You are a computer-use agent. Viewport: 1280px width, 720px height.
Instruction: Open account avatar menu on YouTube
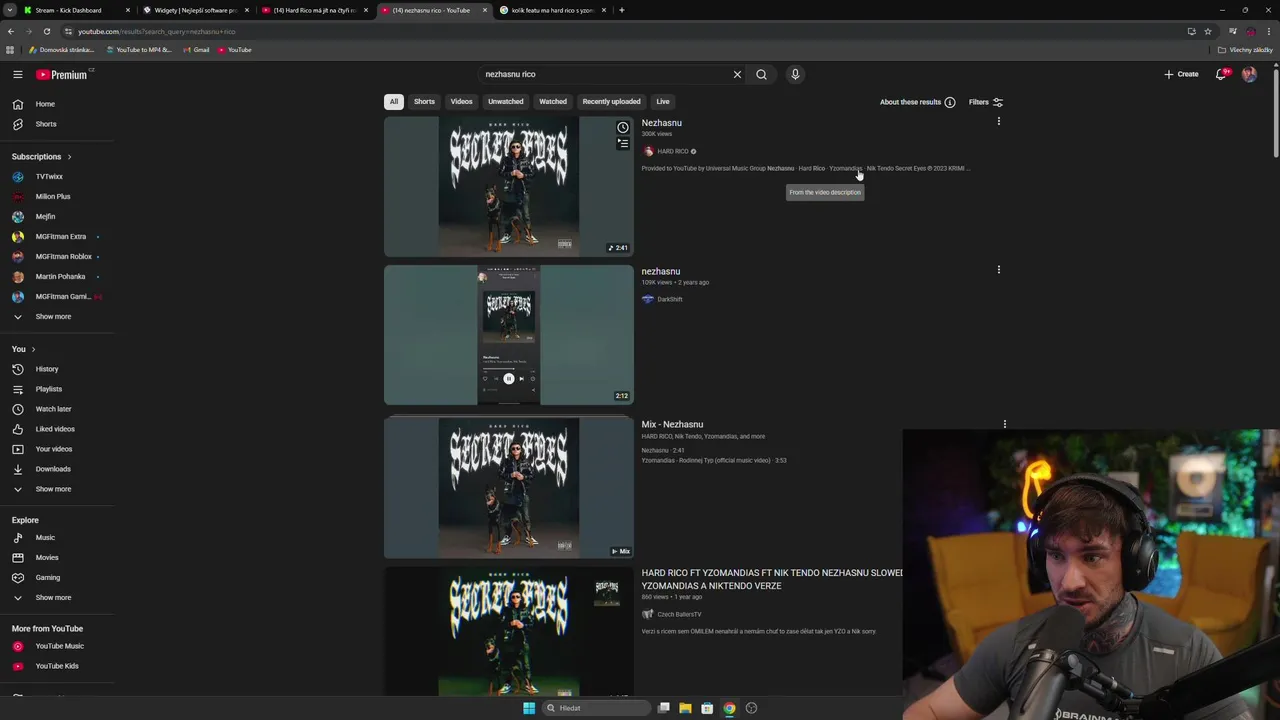(1249, 74)
